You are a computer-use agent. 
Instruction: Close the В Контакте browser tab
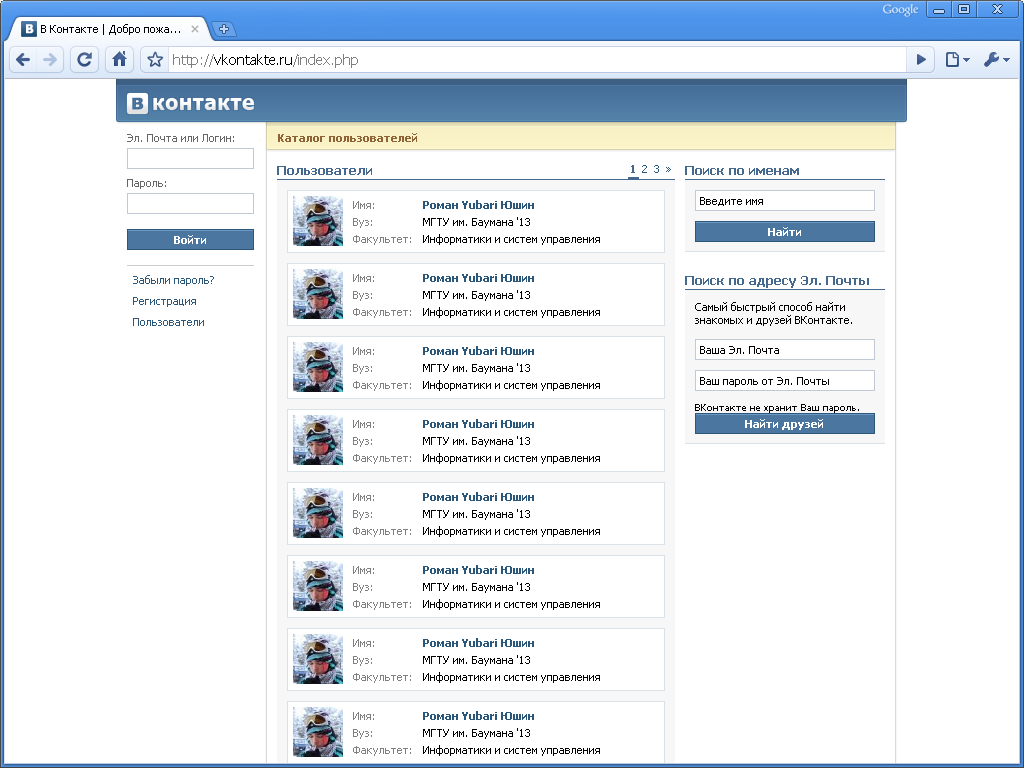pos(195,29)
